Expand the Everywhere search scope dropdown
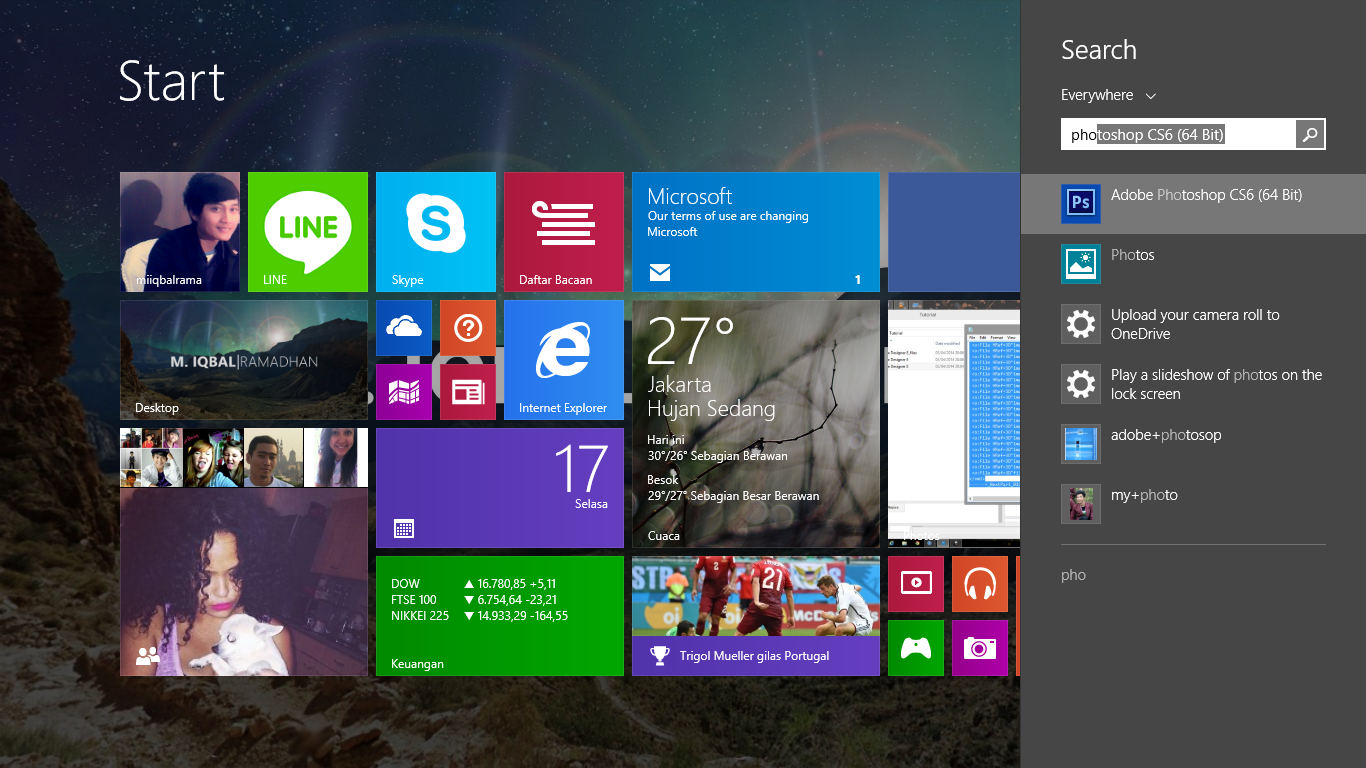1366x768 pixels. tap(1108, 95)
